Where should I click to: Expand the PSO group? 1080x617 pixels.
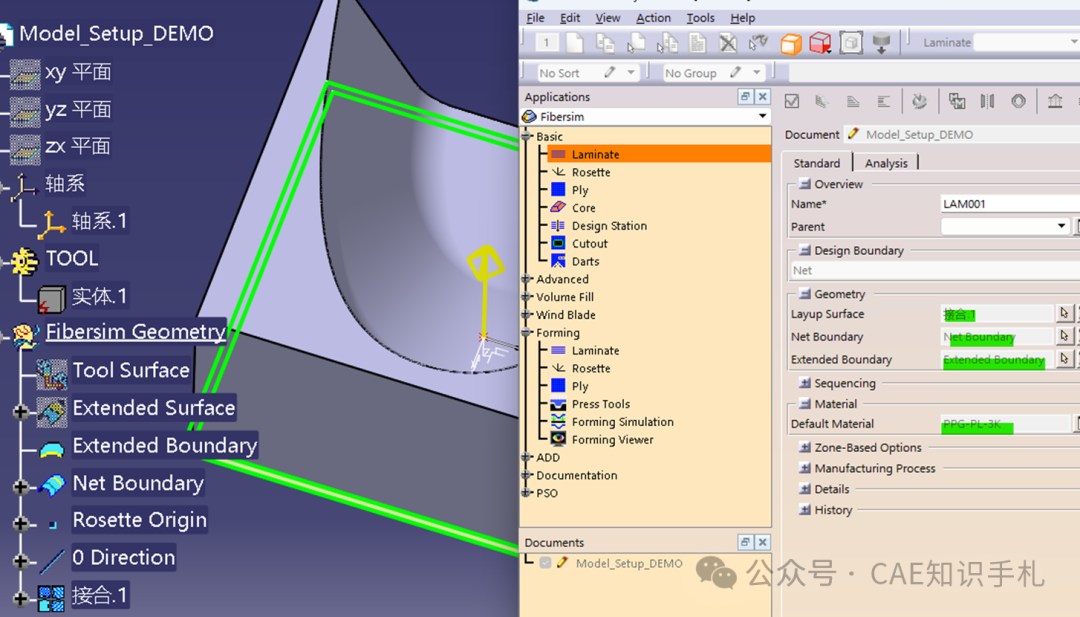[527, 493]
